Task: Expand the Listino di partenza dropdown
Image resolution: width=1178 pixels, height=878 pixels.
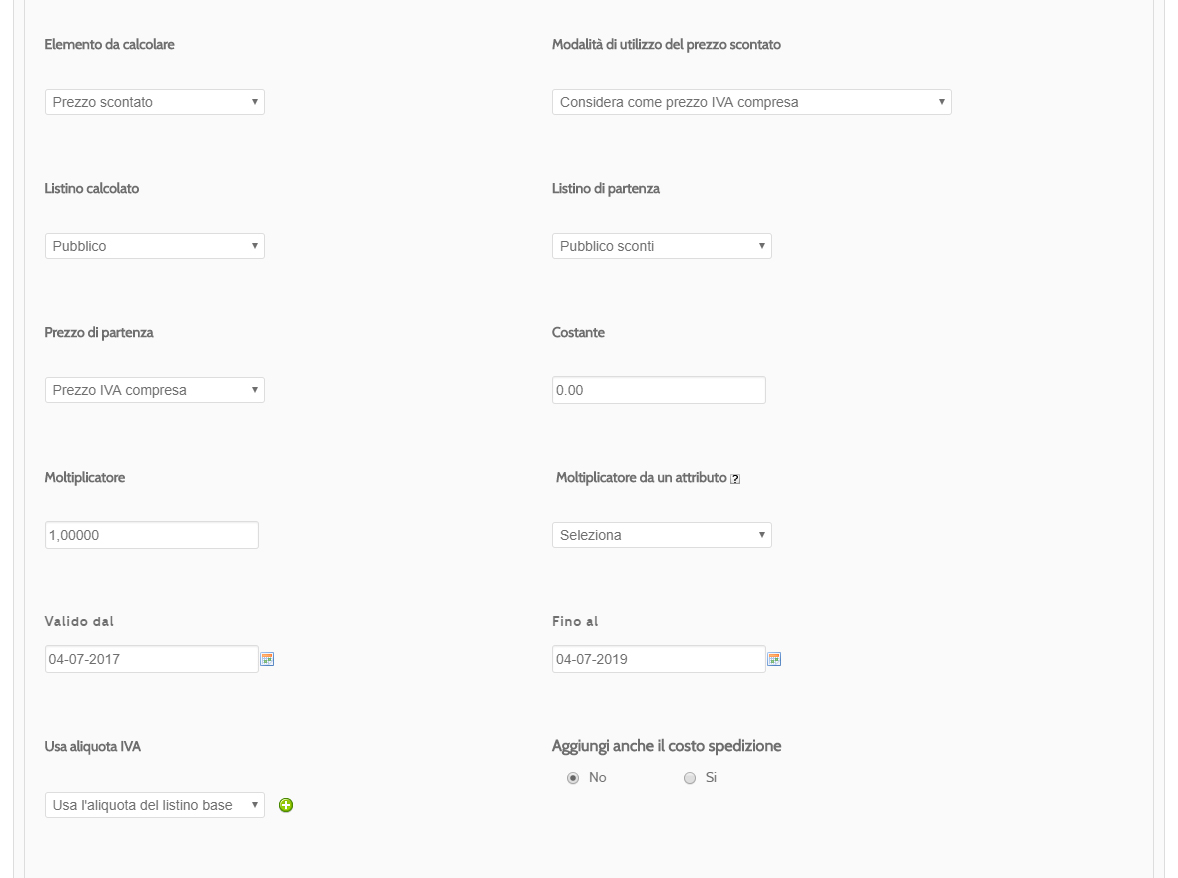Action: coord(662,246)
